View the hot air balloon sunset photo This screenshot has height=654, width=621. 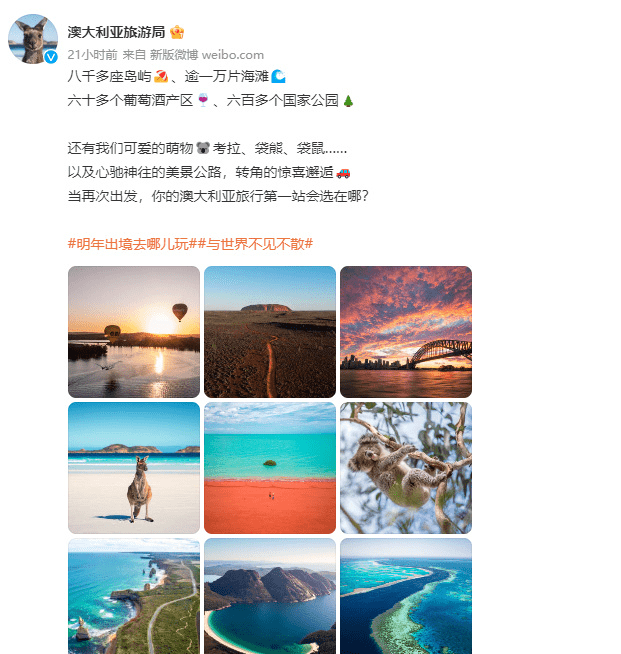(x=134, y=332)
